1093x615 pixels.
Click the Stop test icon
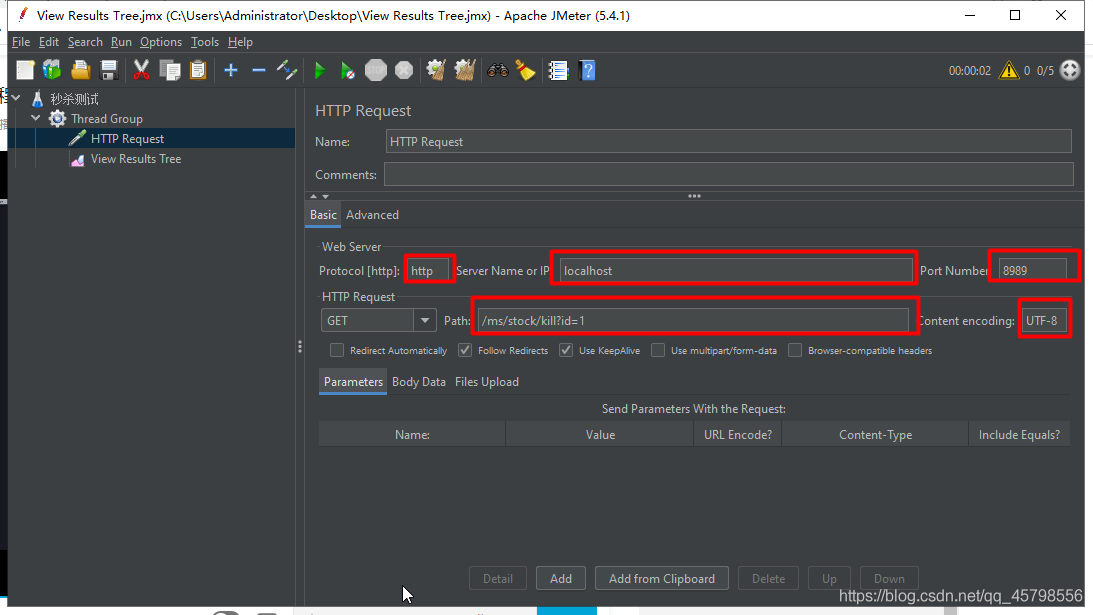click(x=376, y=70)
